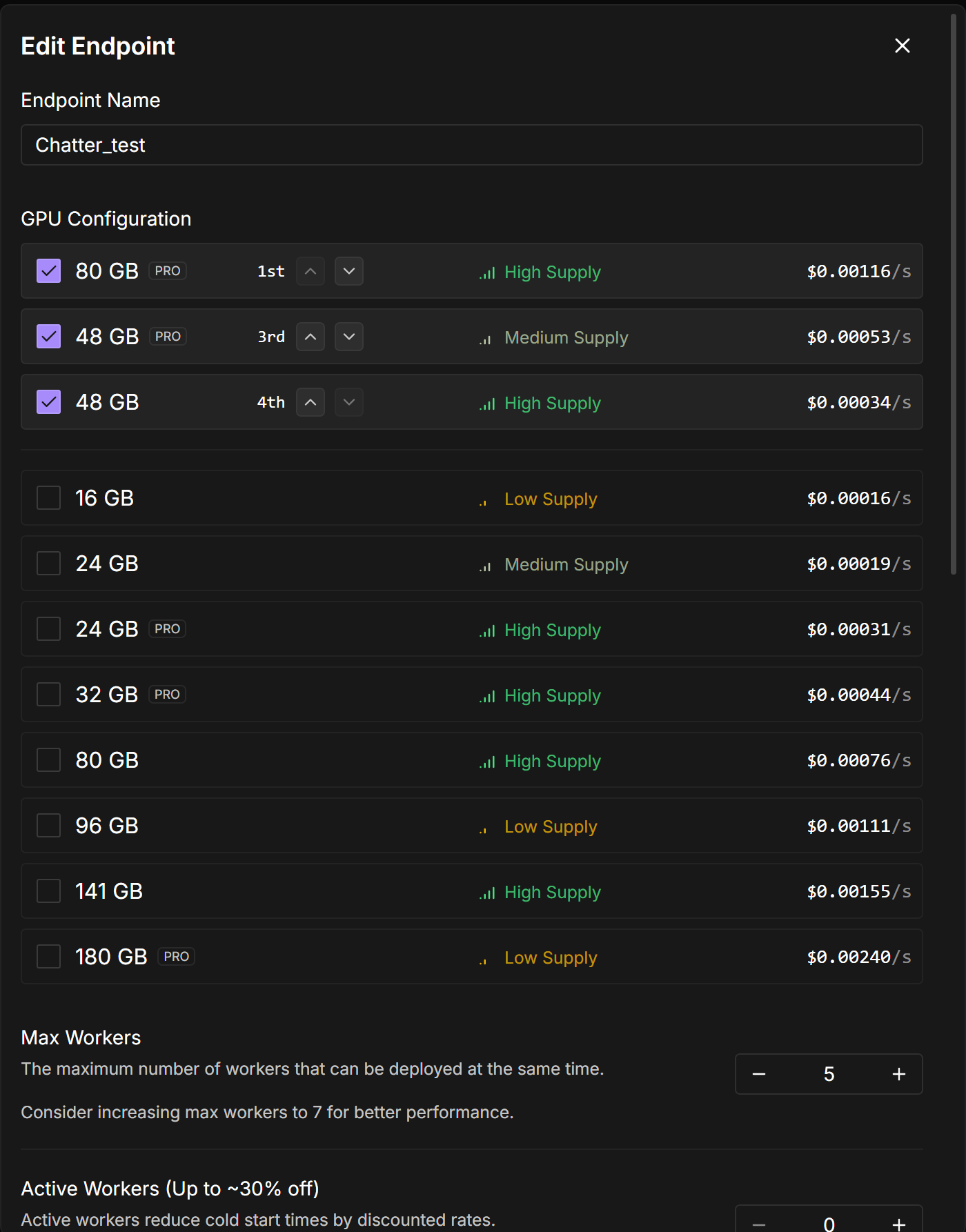Uncheck the 80 GB PRO GPU
The height and width of the screenshot is (1232, 966).
(x=49, y=271)
